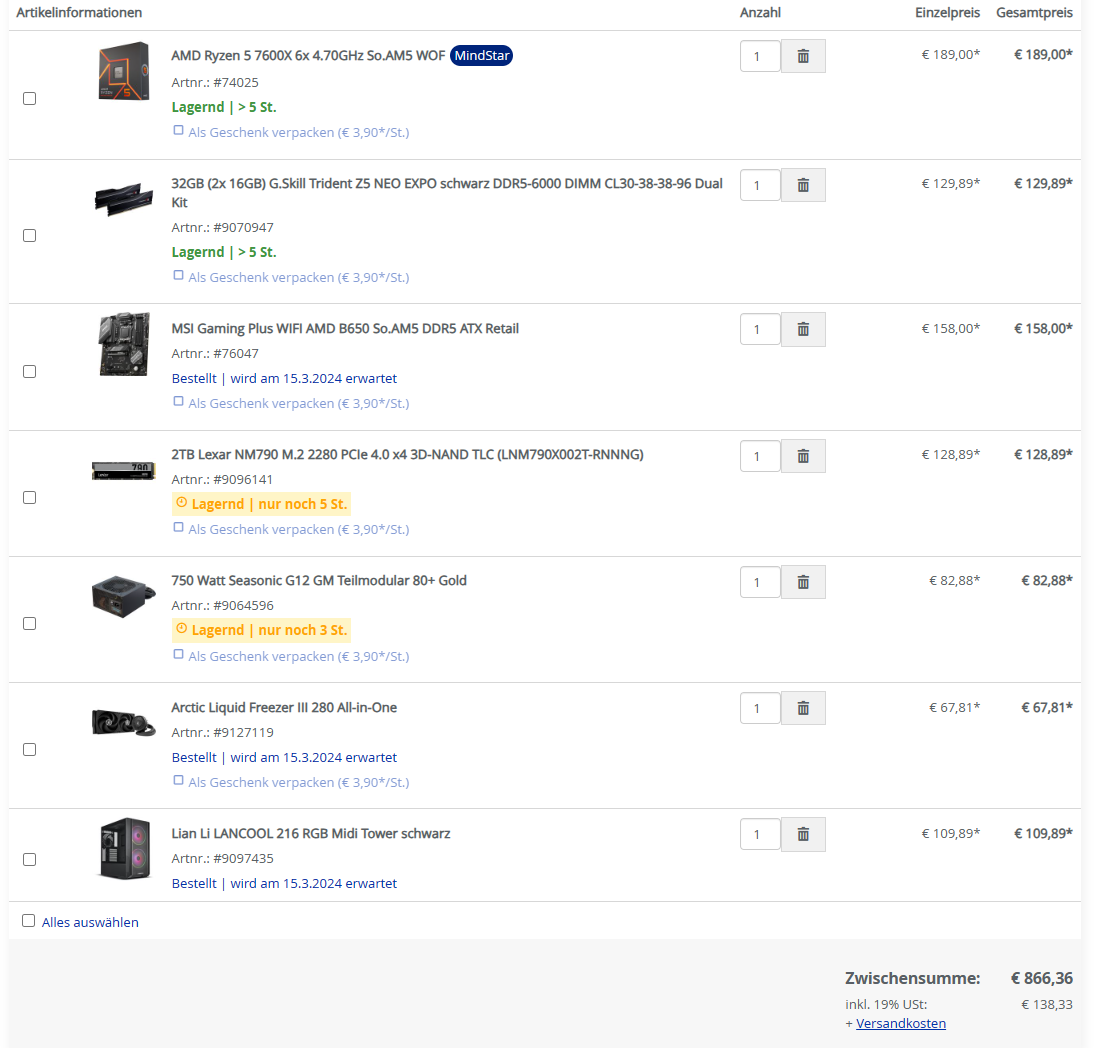Click Bestellt status of MSI motherboard
Image resolution: width=1106 pixels, height=1048 pixels.
(284, 379)
